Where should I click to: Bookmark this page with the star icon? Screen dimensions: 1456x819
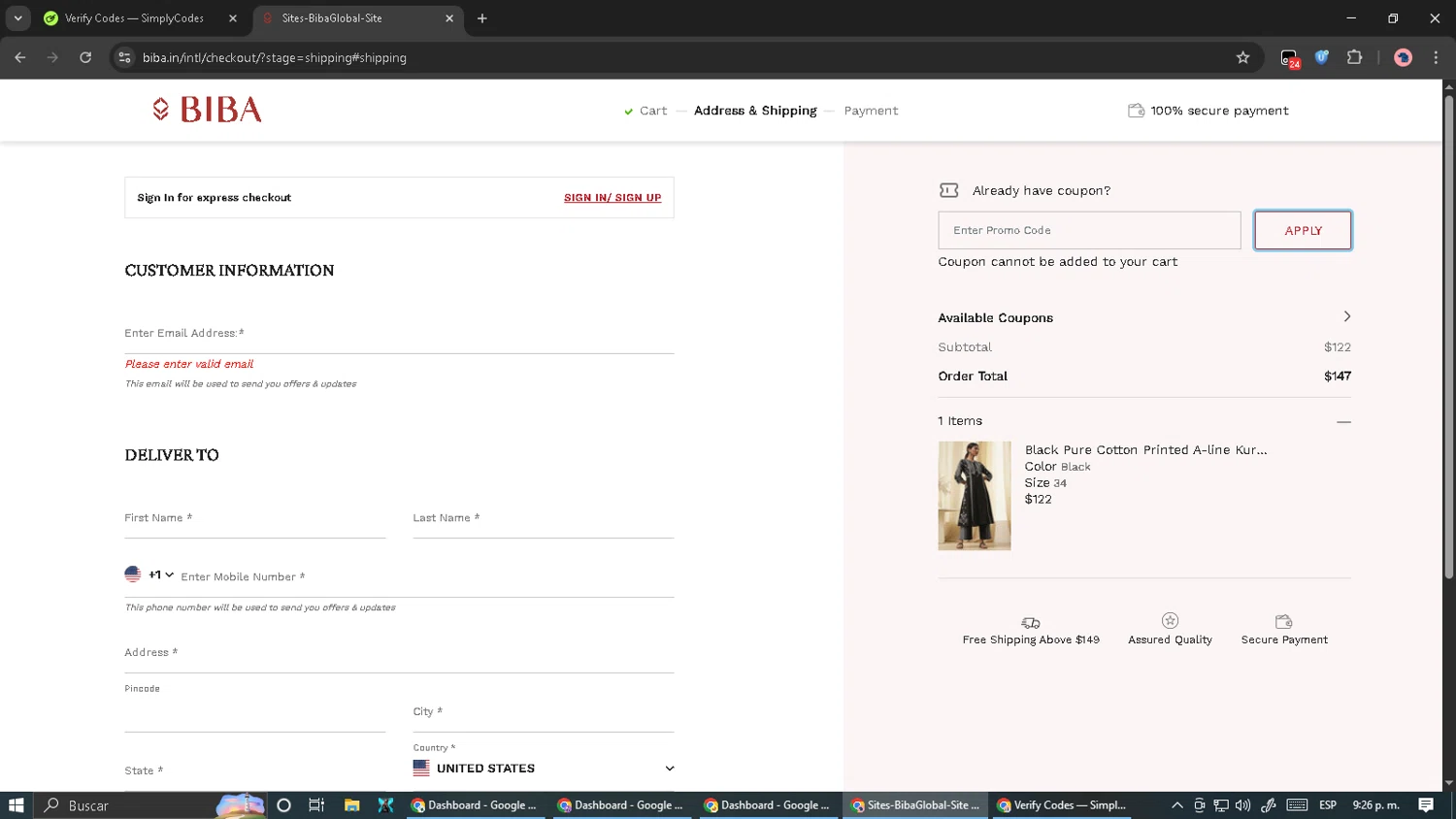[x=1242, y=57]
